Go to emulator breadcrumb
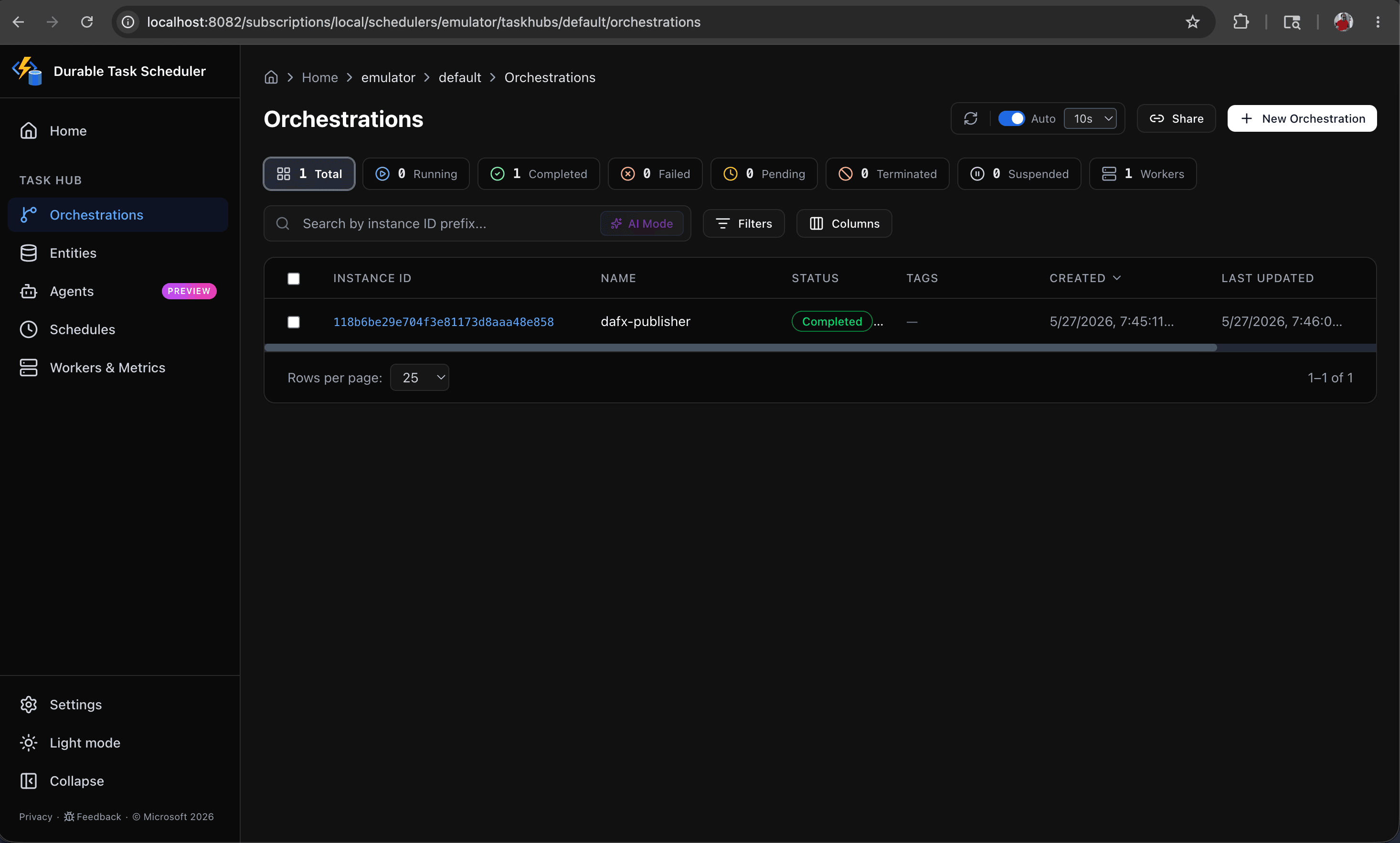 point(388,77)
